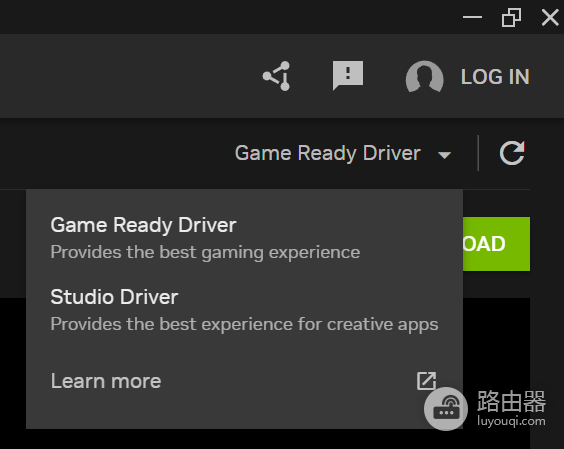Open the Learn more link
564x449 pixels.
coord(106,381)
